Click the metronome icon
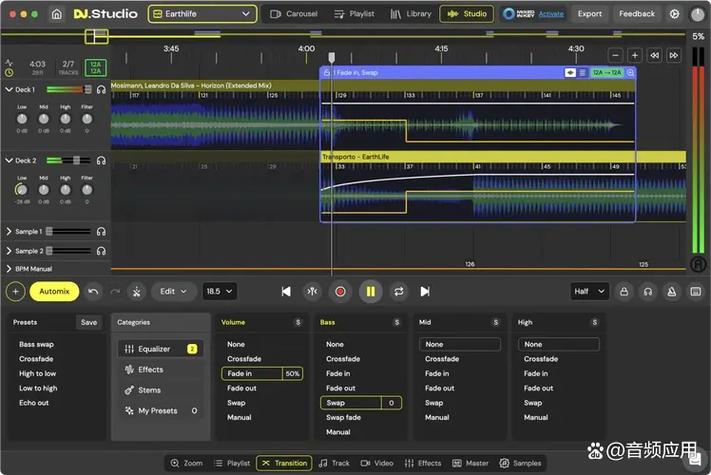Viewport: 711px width, 475px height. point(672,291)
